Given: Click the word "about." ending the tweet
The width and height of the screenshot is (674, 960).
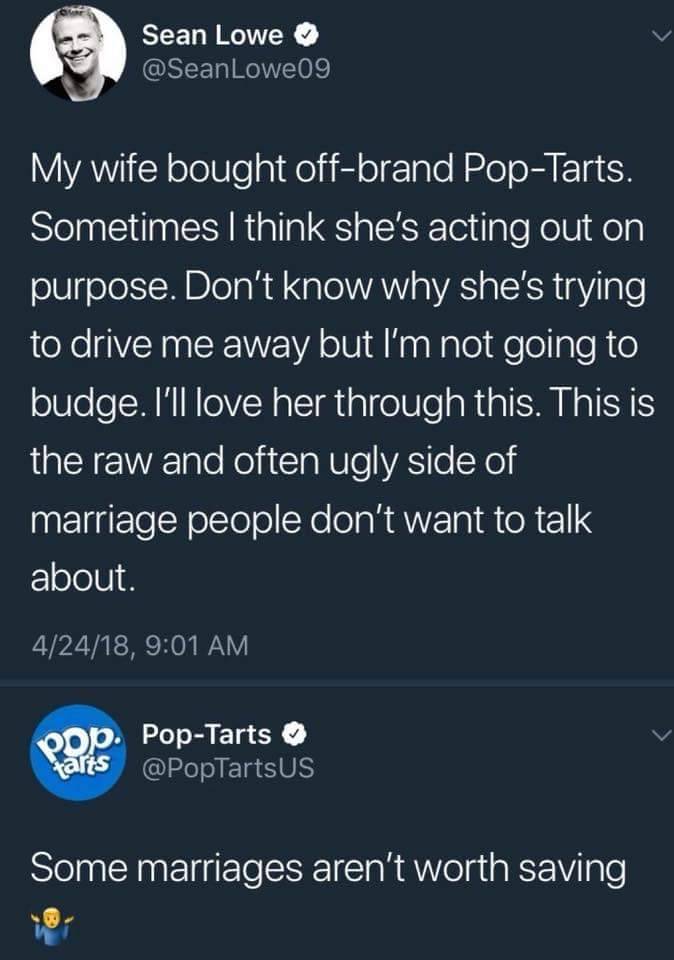Looking at the screenshot, I should (x=80, y=580).
